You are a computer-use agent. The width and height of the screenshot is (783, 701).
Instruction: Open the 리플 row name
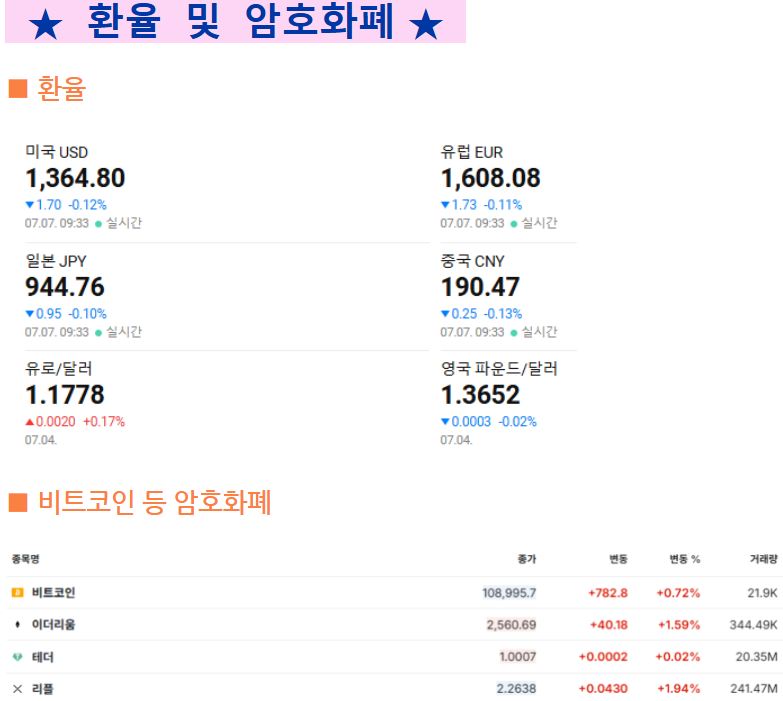(x=42, y=689)
